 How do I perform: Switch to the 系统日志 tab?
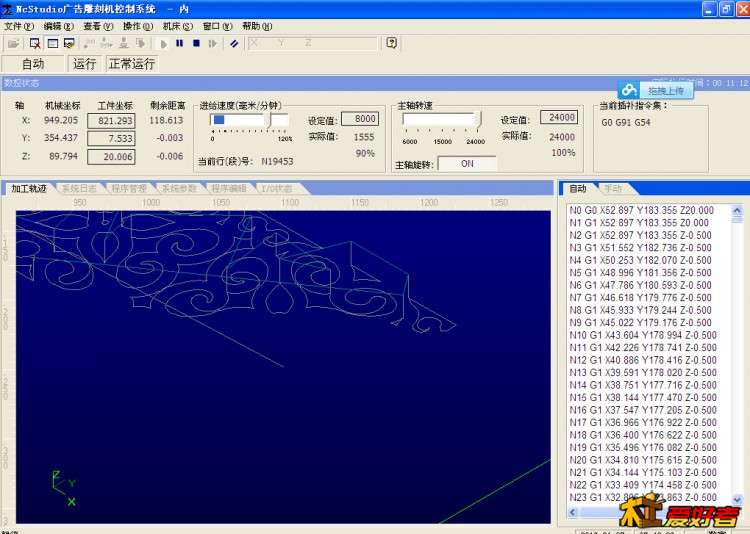(79, 188)
